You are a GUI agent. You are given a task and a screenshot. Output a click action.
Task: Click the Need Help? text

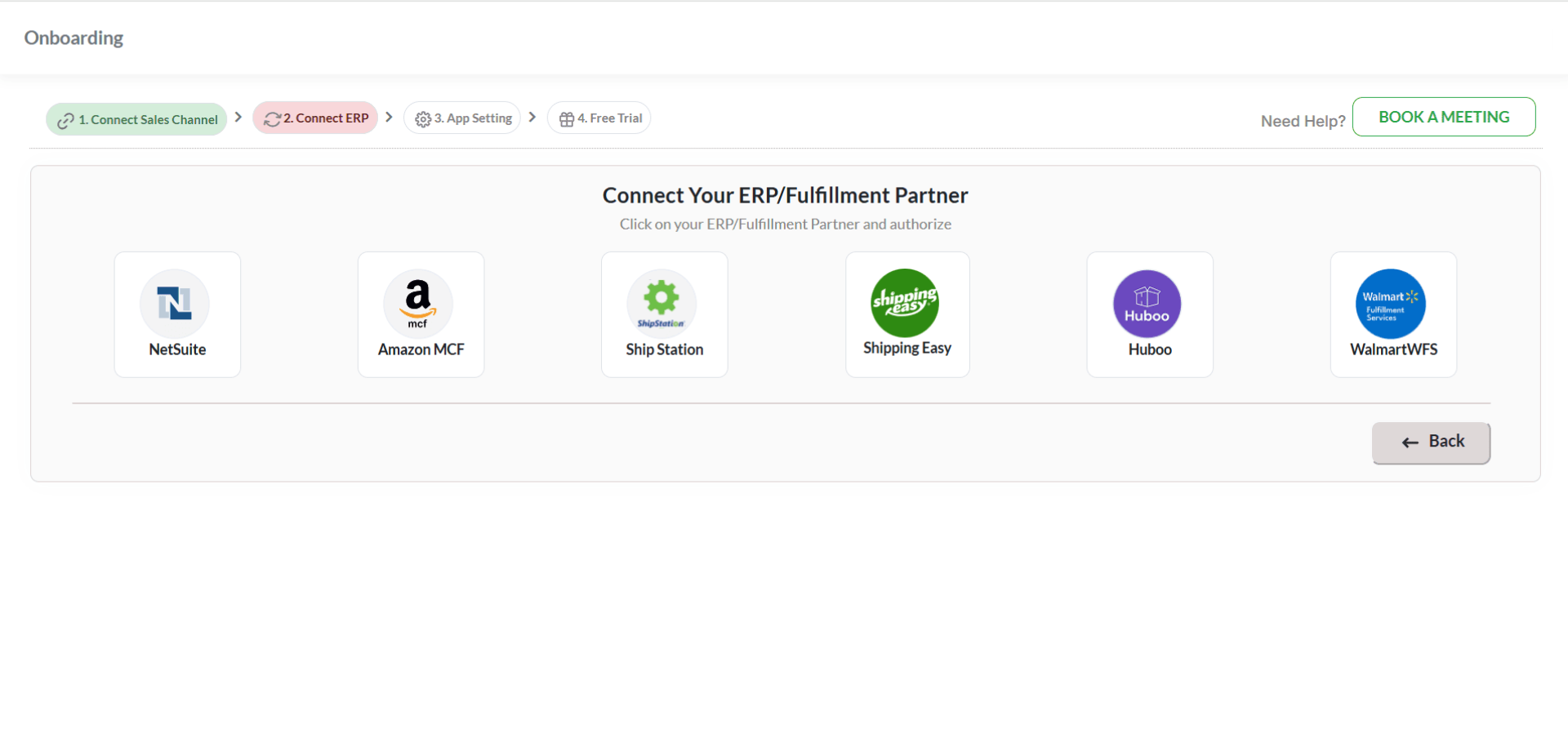1303,121
